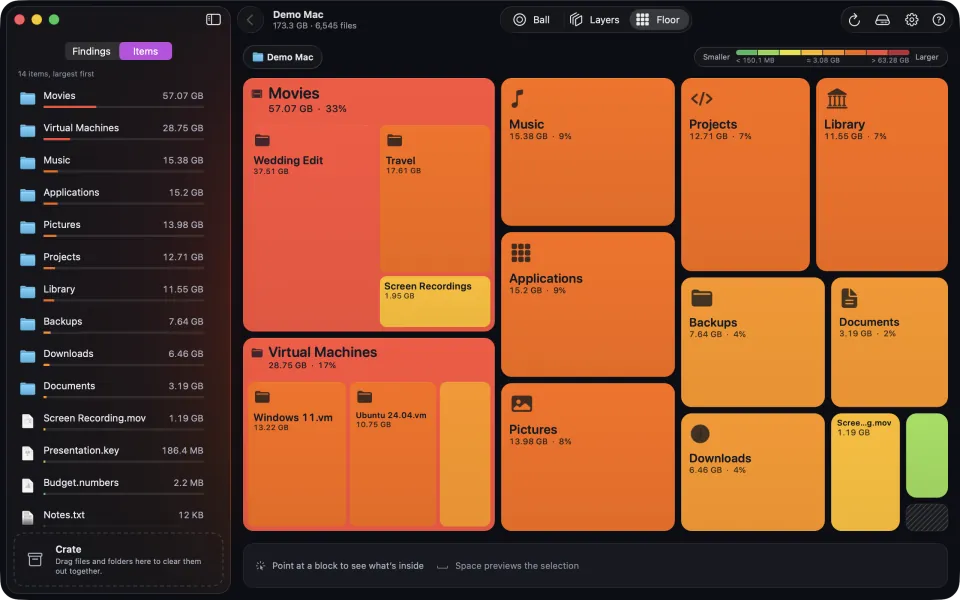The height and width of the screenshot is (600, 960).
Task: Click the code brackets icon in Projects block
Action: pyautogui.click(x=702, y=99)
